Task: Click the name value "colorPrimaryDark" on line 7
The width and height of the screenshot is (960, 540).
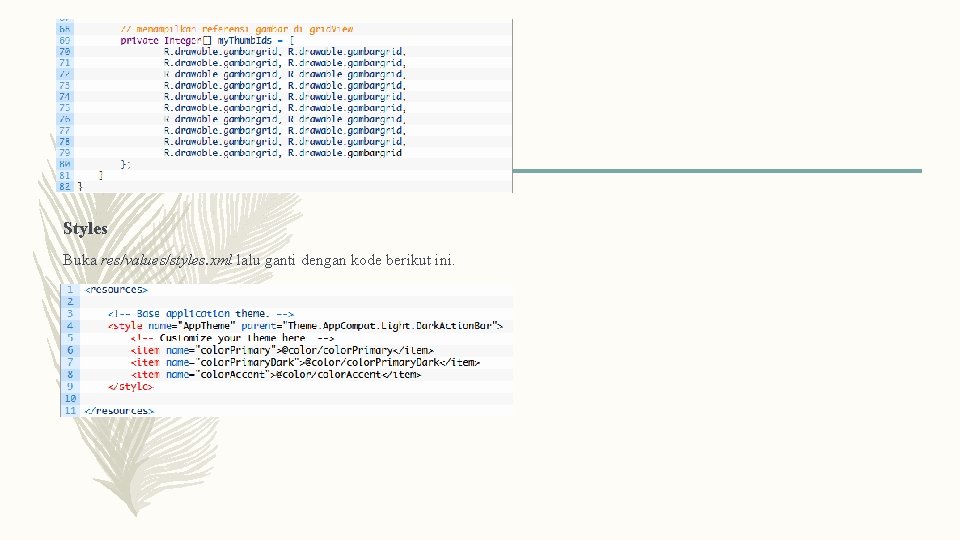Action: 247,362
